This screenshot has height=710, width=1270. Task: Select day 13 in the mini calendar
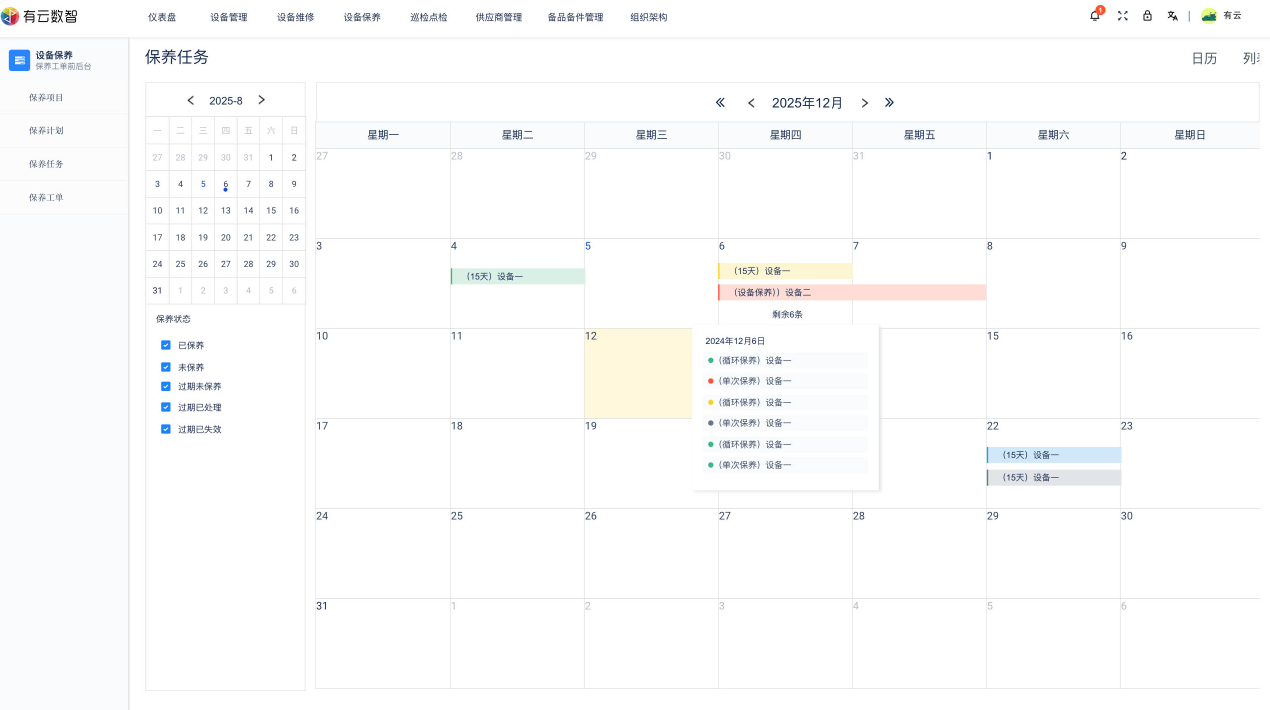point(226,210)
